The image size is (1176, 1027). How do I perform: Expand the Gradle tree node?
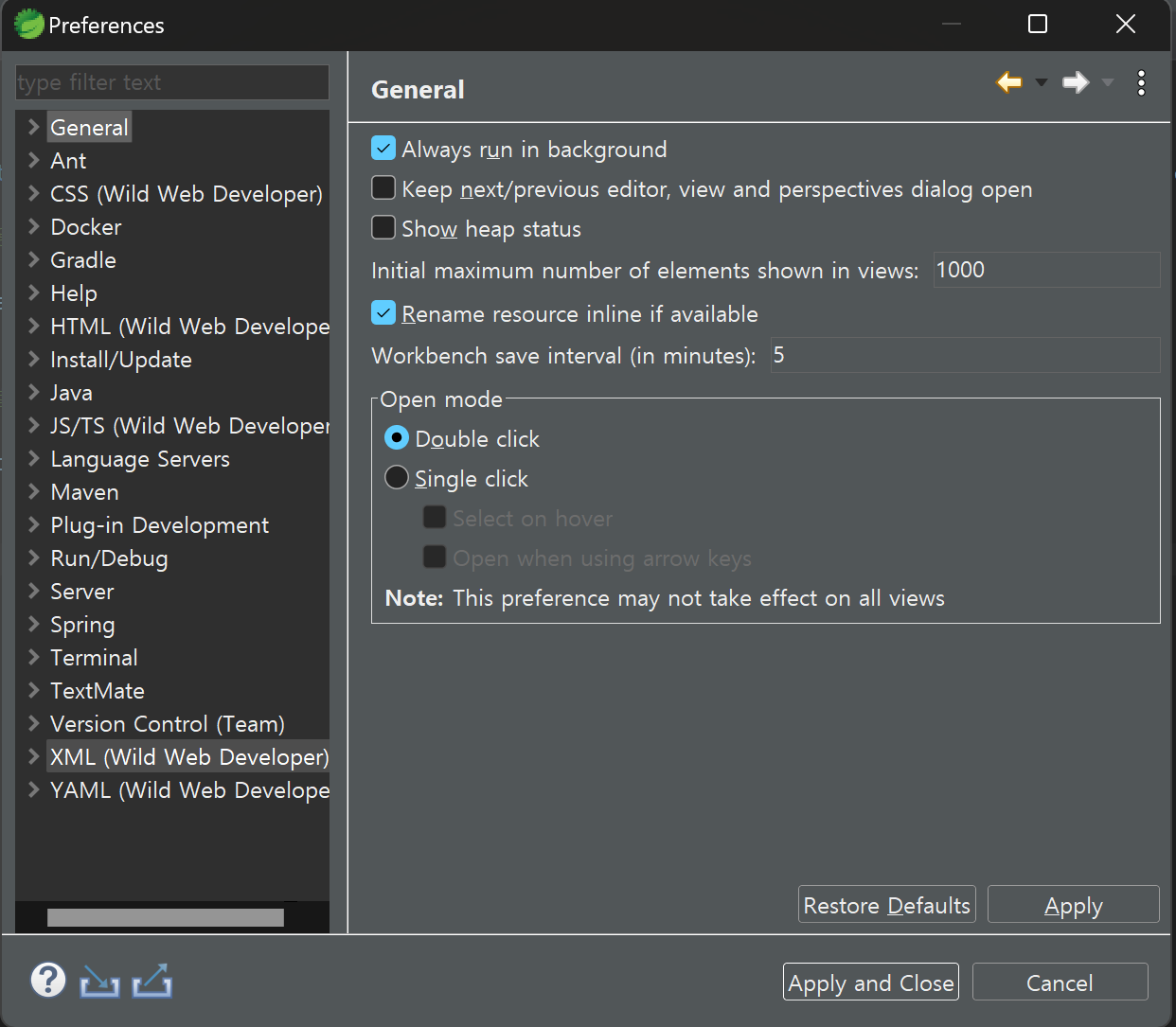(33, 259)
